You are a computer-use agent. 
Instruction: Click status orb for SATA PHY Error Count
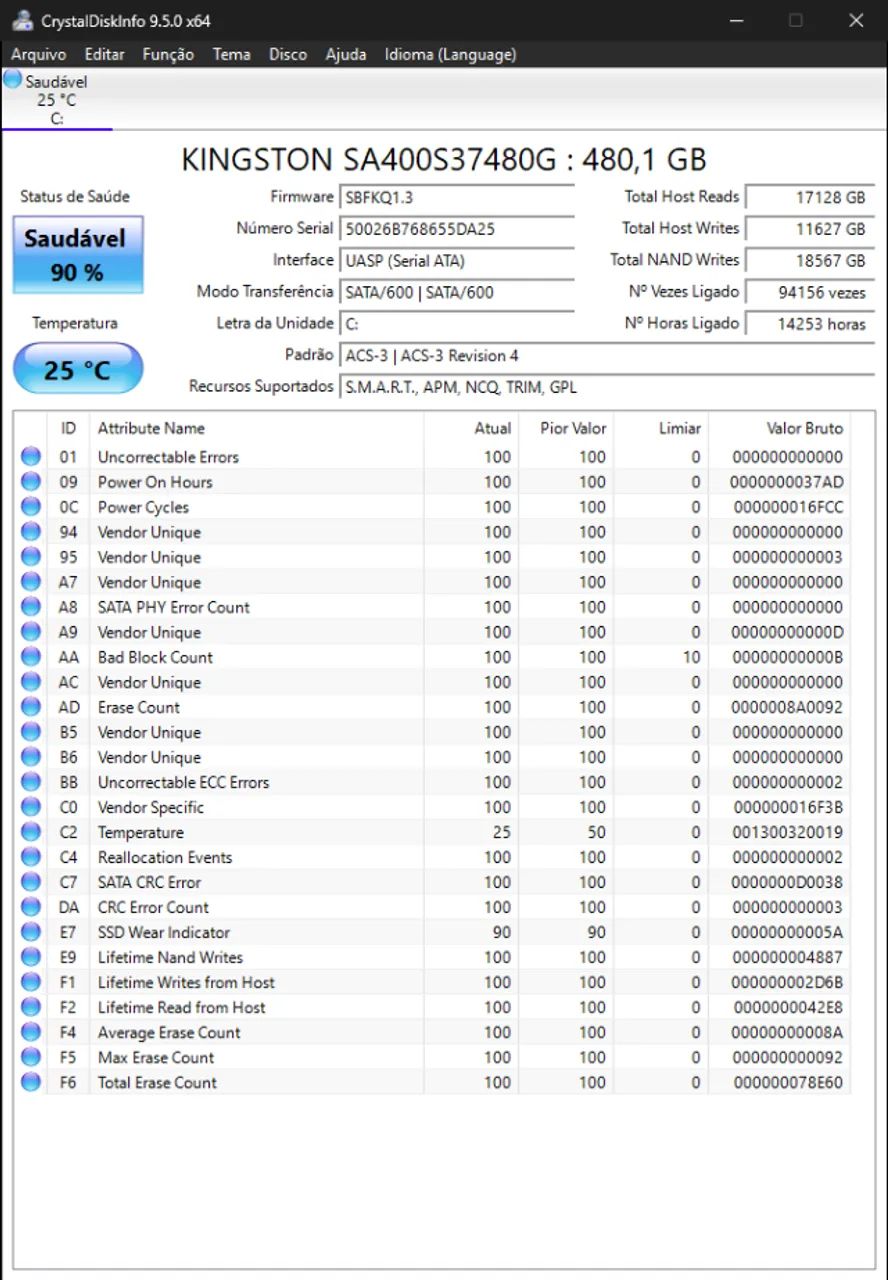(x=31, y=607)
